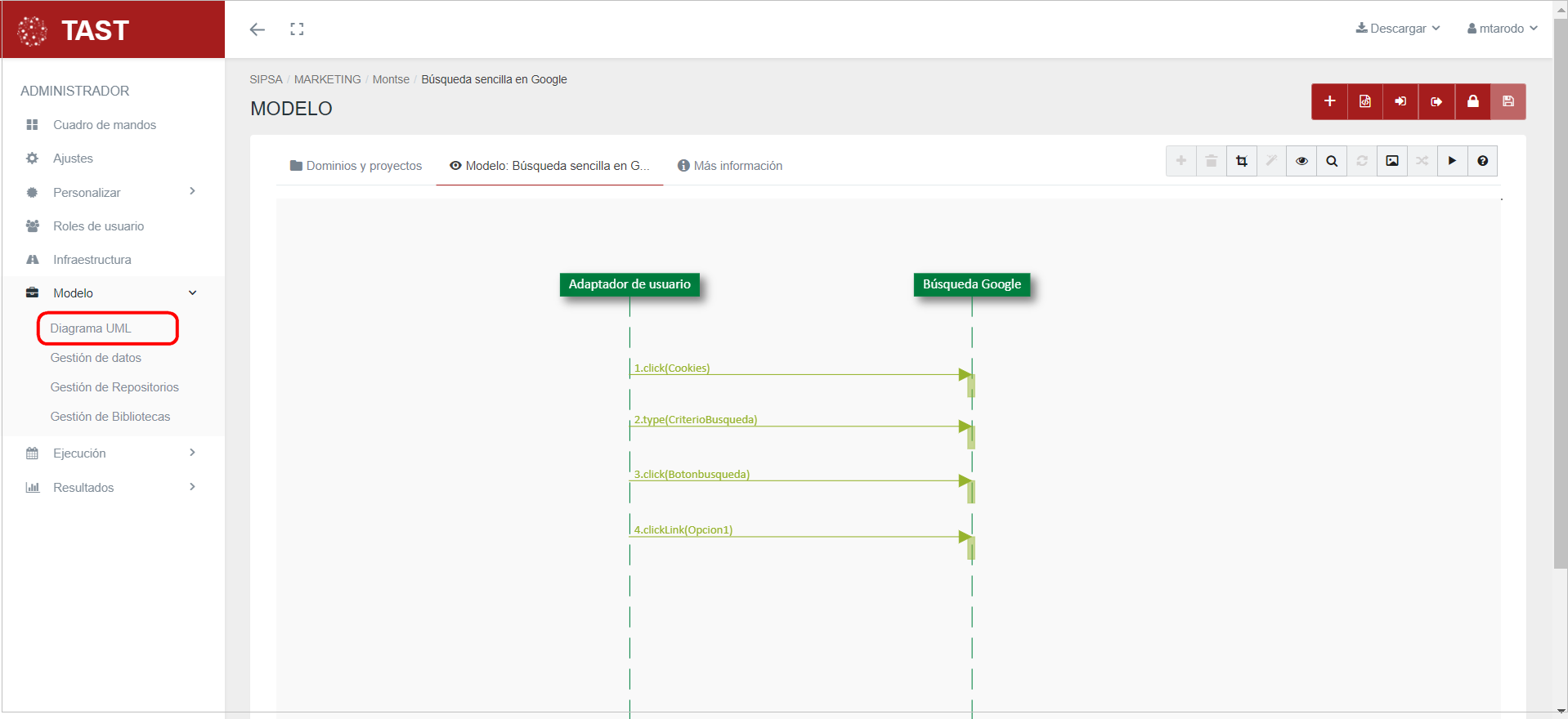This screenshot has height=719, width=1568.
Task: Toggle fullscreen mode in the top bar
Action: 297,29
